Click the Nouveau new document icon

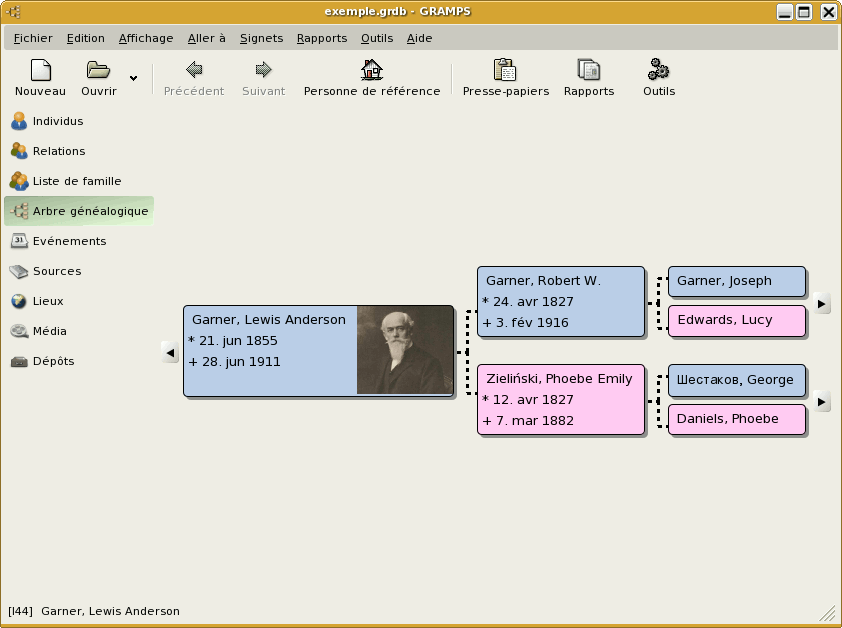(40, 71)
